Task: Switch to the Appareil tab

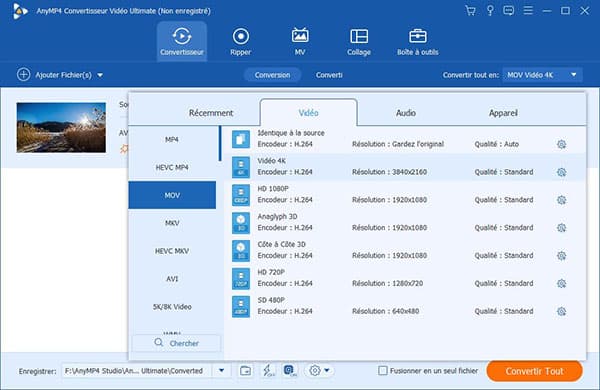Action: click(x=503, y=113)
